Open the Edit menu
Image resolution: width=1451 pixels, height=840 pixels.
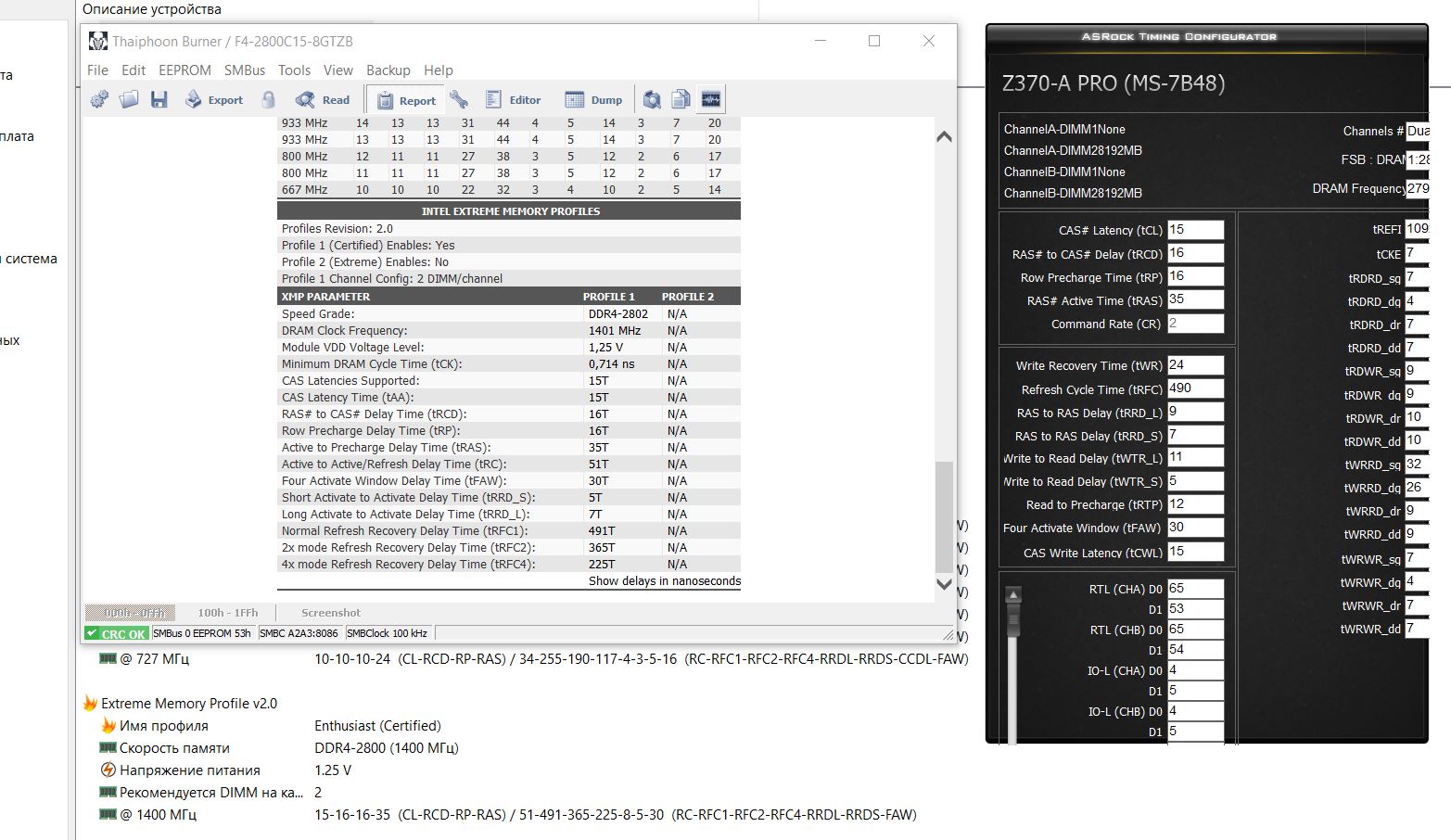point(134,70)
